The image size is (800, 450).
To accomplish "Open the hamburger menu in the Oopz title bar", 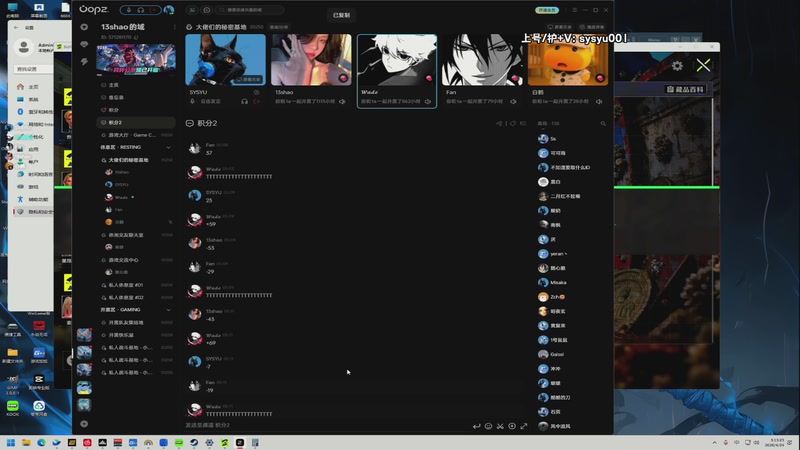I will pyautogui.click(x=574, y=10).
